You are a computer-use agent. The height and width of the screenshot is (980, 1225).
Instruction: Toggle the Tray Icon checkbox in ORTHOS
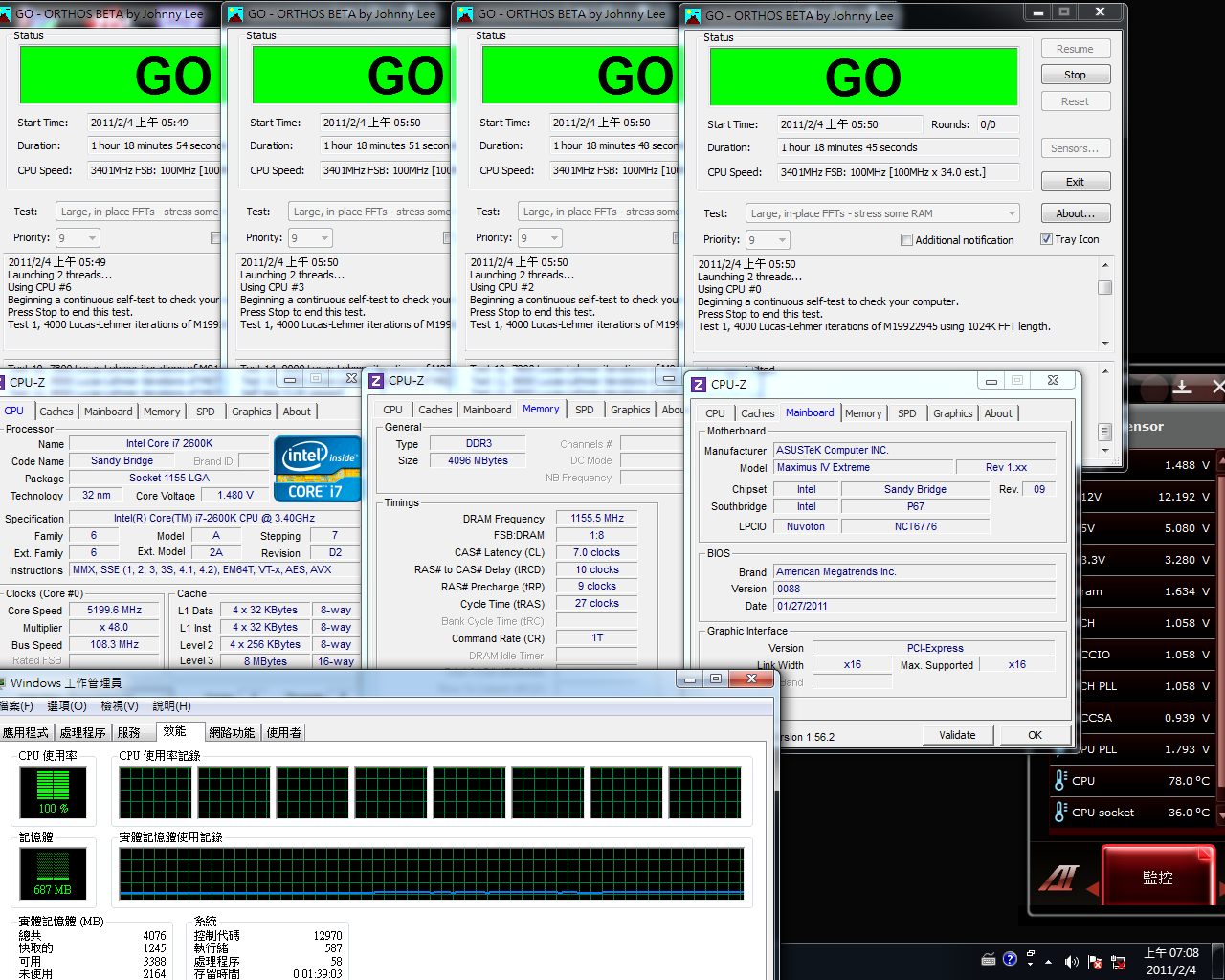click(1046, 239)
